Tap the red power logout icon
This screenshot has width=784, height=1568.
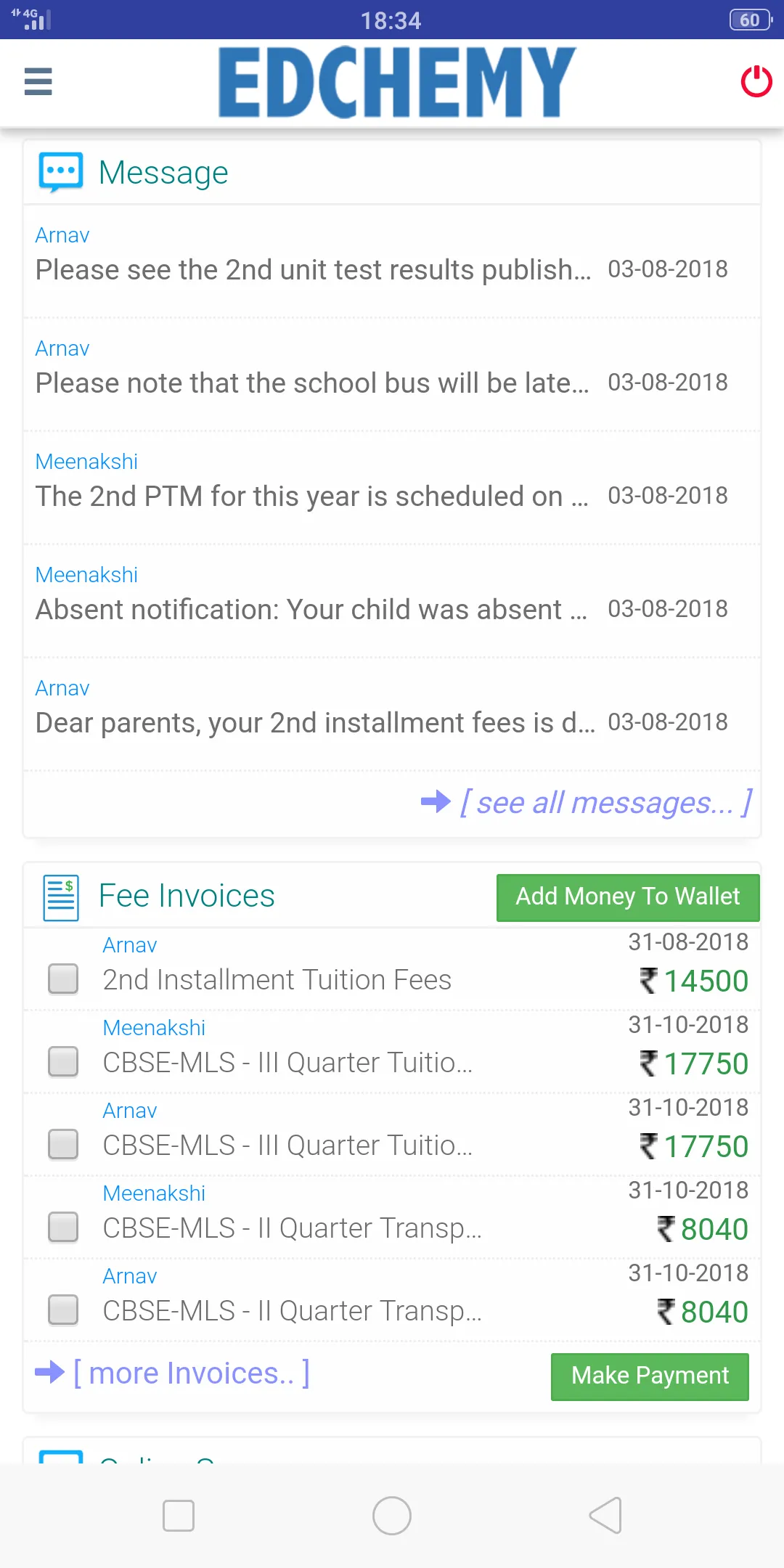pos(756,81)
